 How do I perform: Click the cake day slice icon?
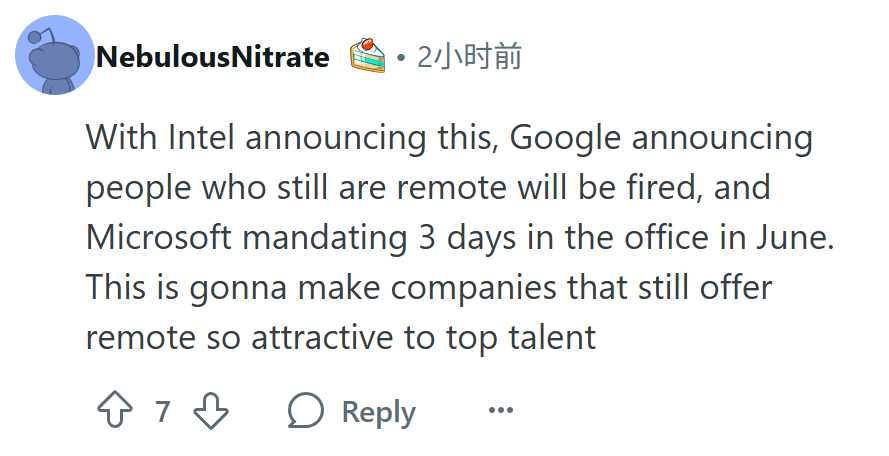pos(367,56)
